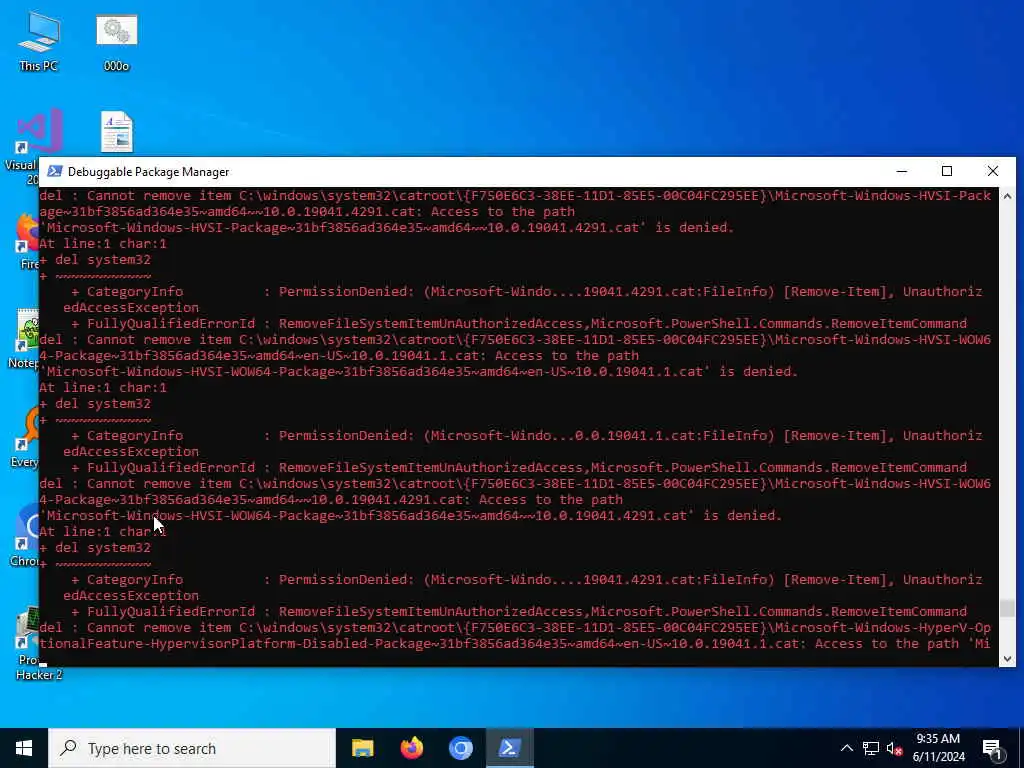Image resolution: width=1024 pixels, height=768 pixels.
Task: Click the PowerShell icon in the window title bar
Action: [x=55, y=172]
